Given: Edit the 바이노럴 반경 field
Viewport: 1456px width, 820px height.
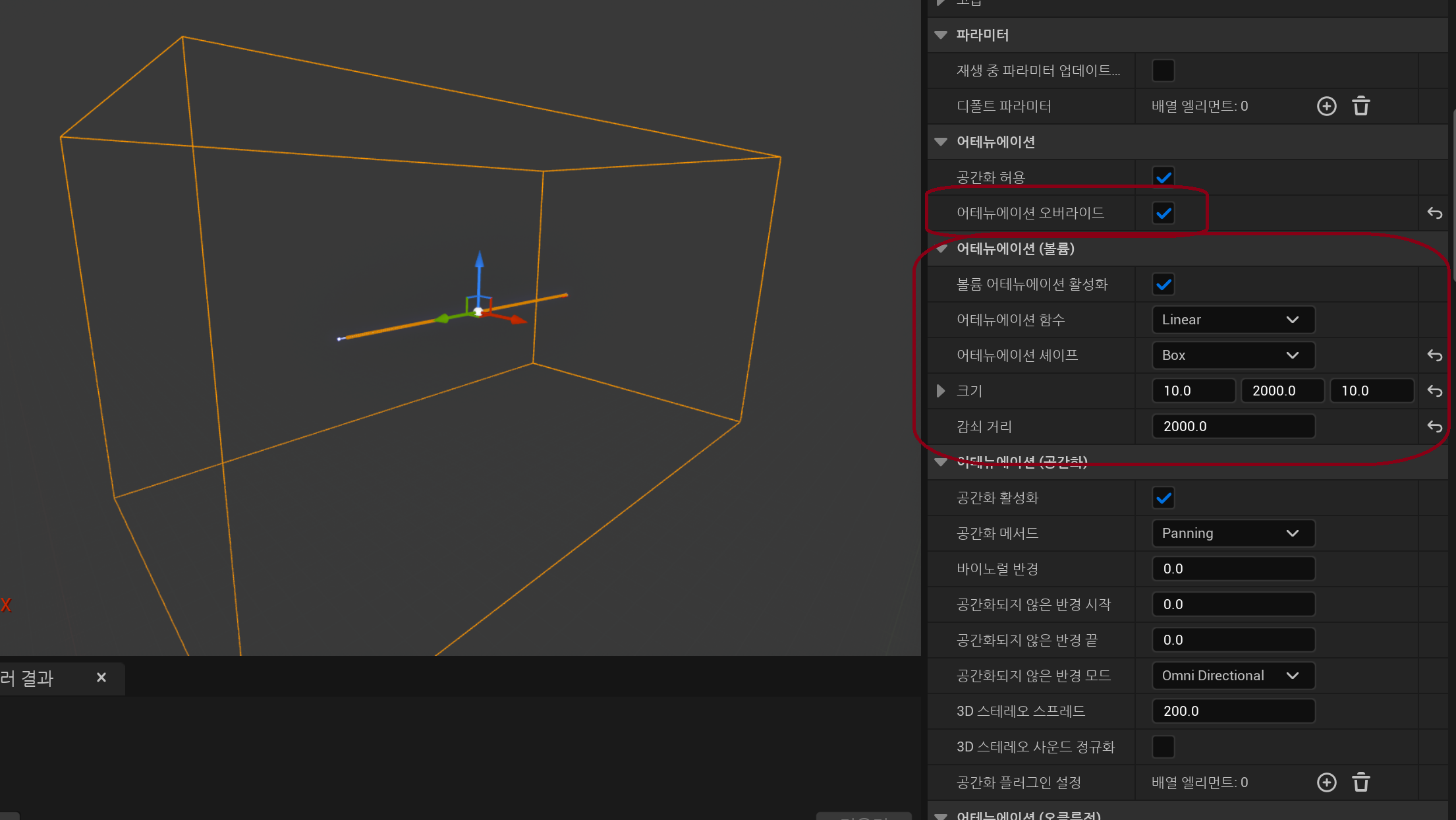Looking at the screenshot, I should (1233, 569).
